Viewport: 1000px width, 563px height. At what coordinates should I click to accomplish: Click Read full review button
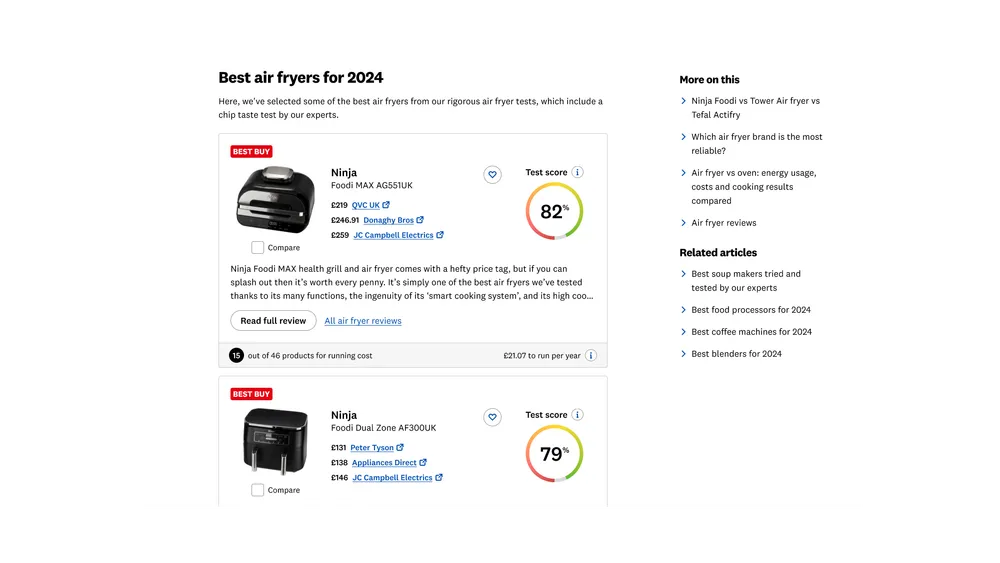(x=273, y=321)
